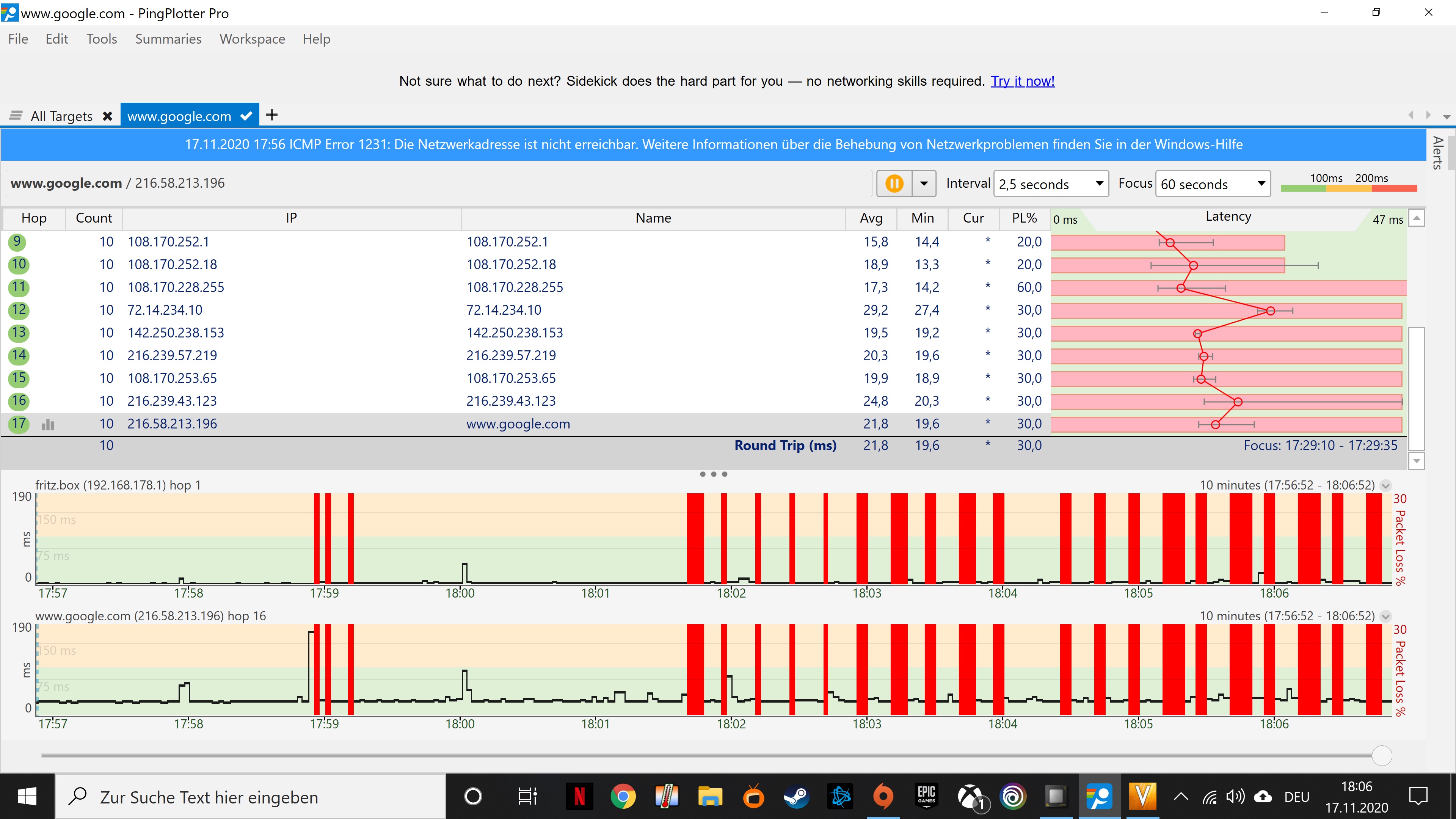The width and height of the screenshot is (1456, 819).
Task: Open Netflix from the taskbar
Action: coord(579,797)
